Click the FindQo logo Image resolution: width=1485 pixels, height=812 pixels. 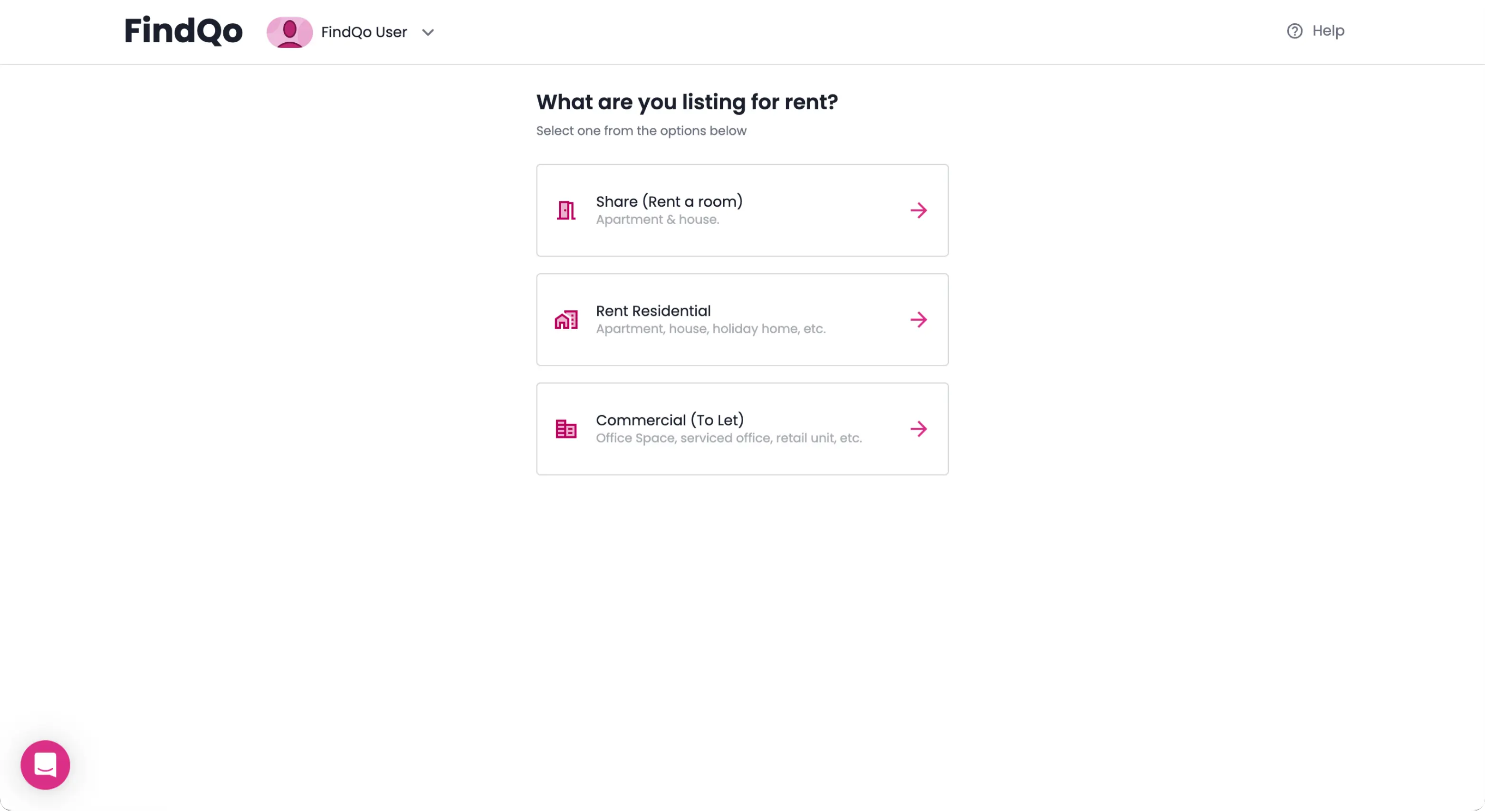pyautogui.click(x=183, y=31)
